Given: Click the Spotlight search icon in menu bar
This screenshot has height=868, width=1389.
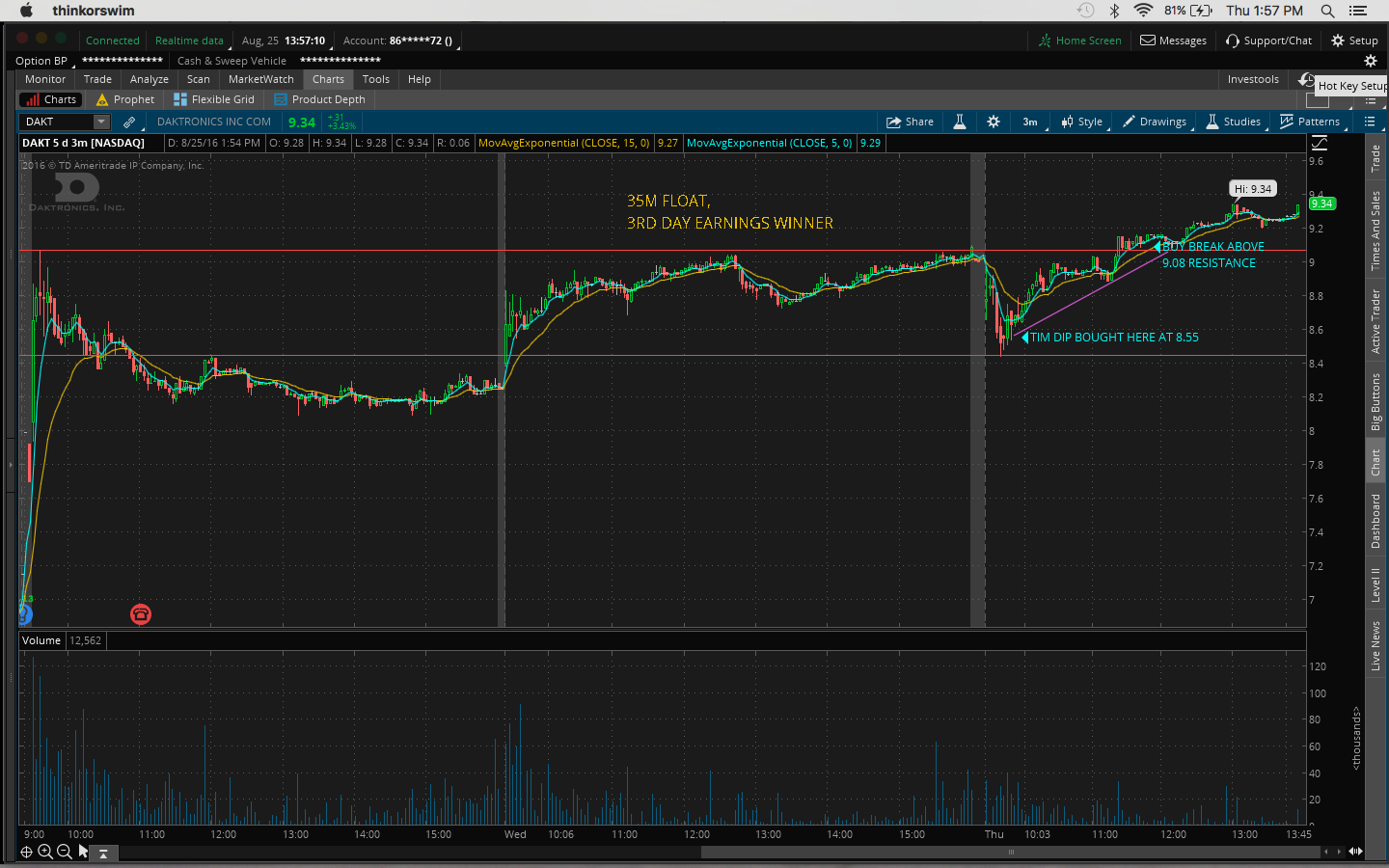Looking at the screenshot, I should (x=1327, y=11).
